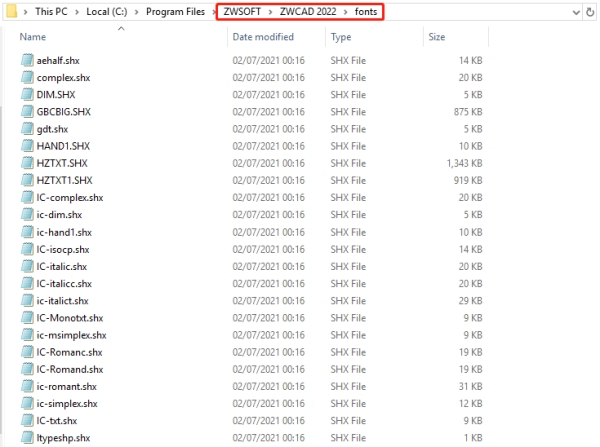Select the file name IC-Romand.shx

[x=70, y=369]
